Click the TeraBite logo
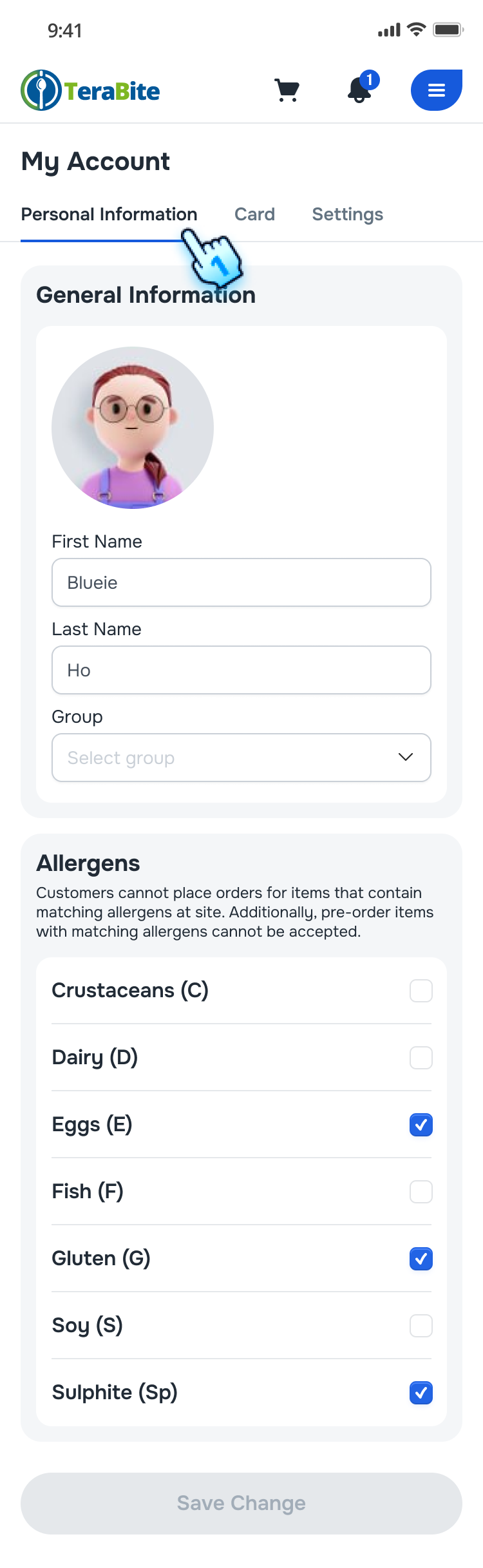 point(91,91)
